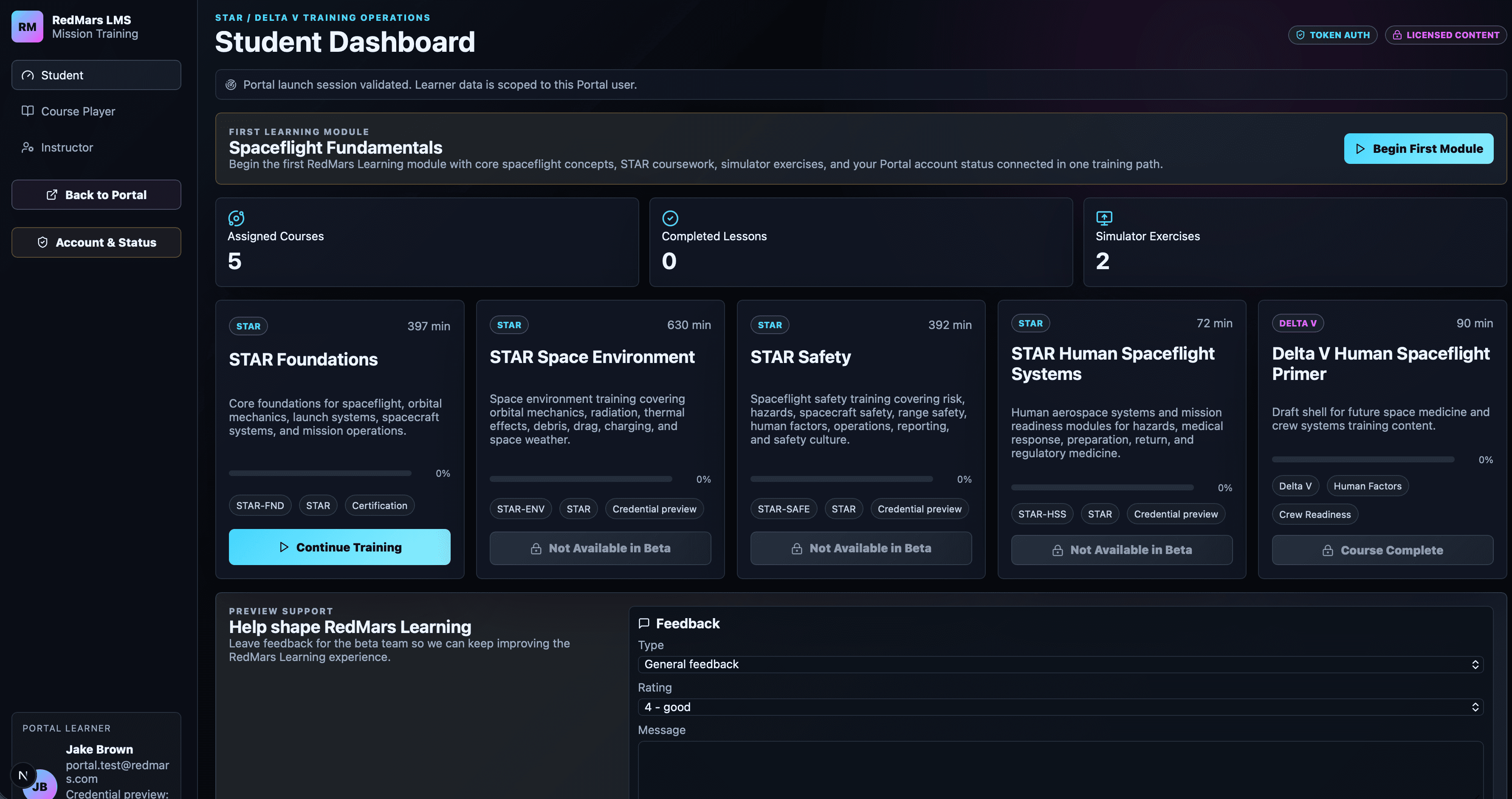Click the Student Dashboard page title

point(344,42)
